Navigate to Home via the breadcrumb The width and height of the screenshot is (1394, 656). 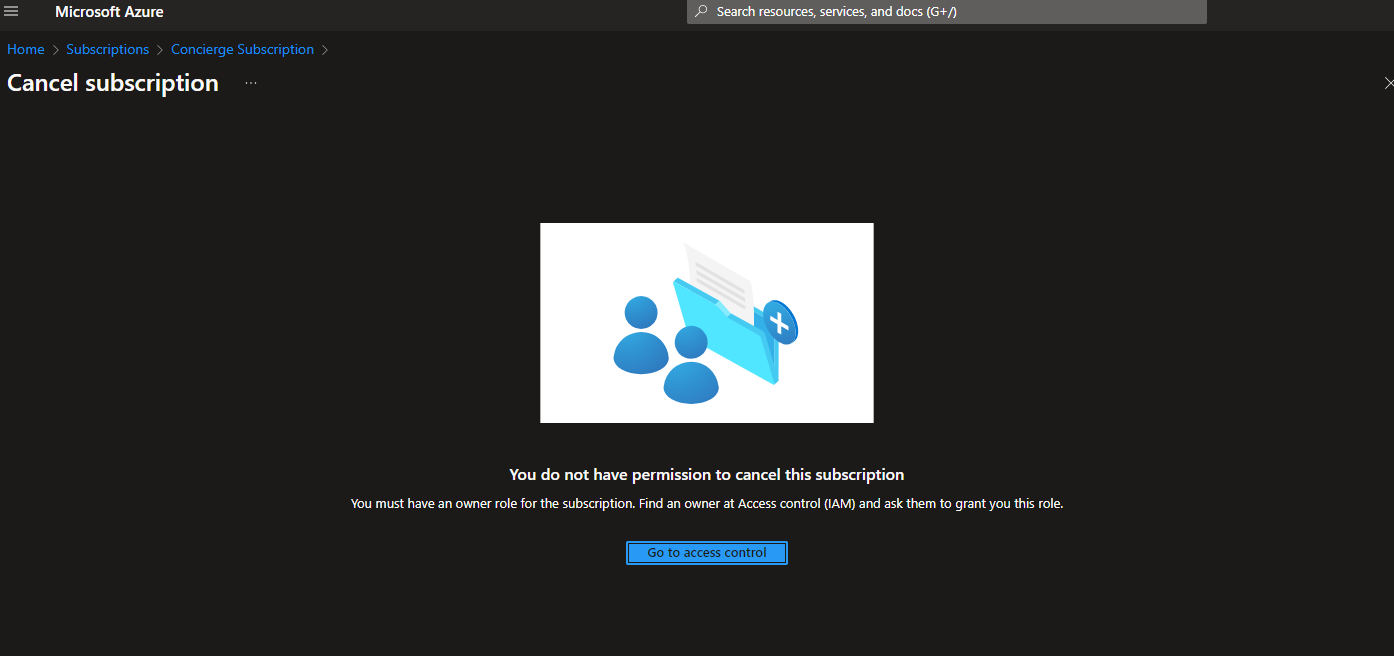(x=25, y=49)
